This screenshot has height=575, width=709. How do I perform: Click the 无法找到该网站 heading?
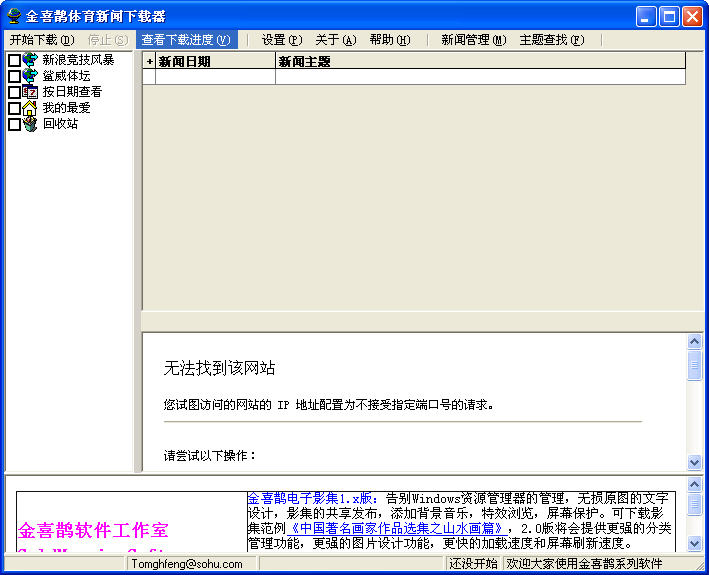tap(219, 368)
